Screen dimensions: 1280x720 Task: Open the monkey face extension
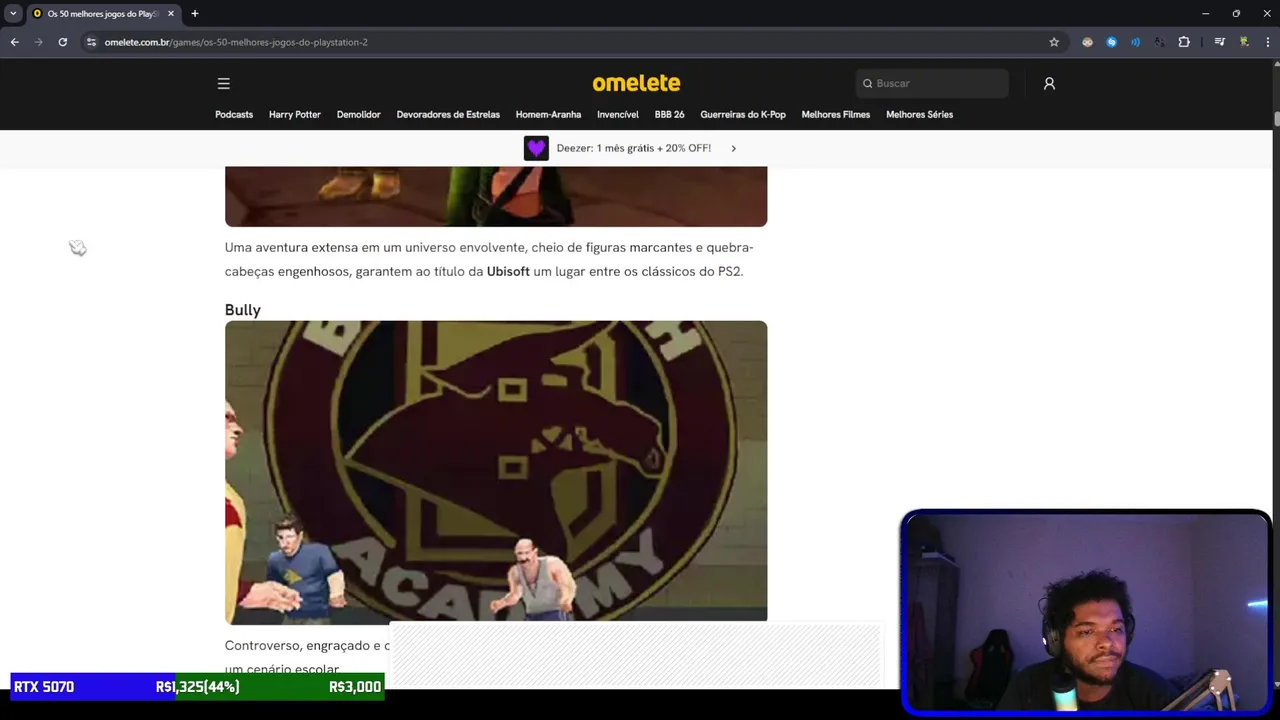point(1088,42)
